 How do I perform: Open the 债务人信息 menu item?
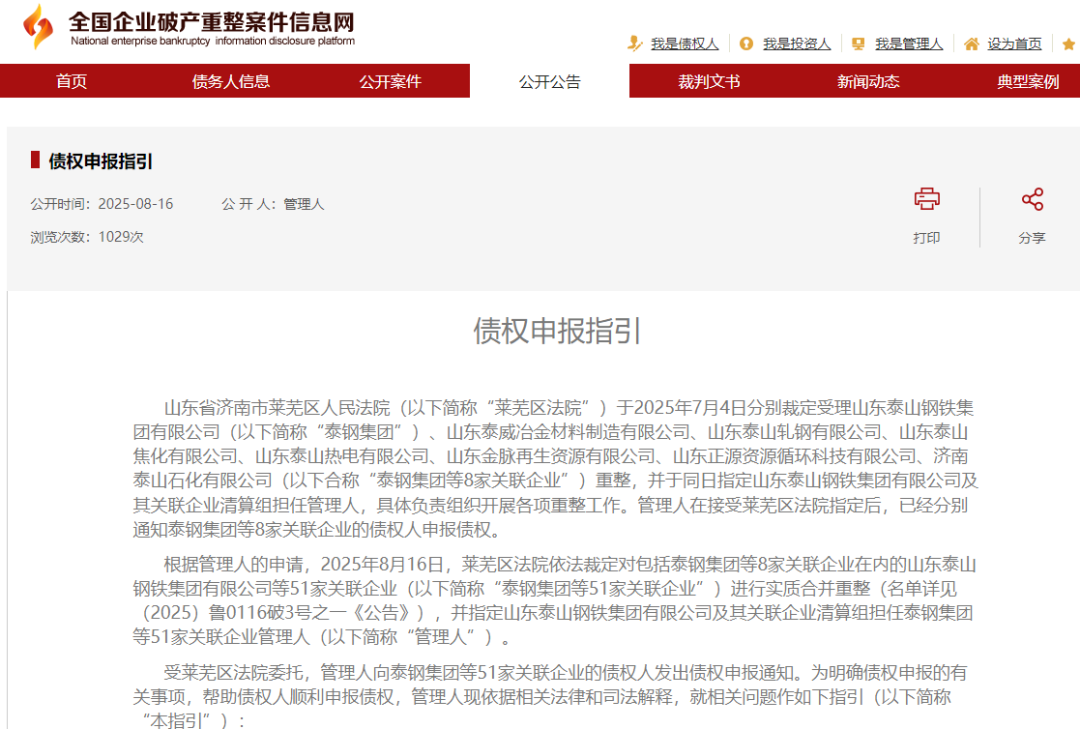coord(231,81)
